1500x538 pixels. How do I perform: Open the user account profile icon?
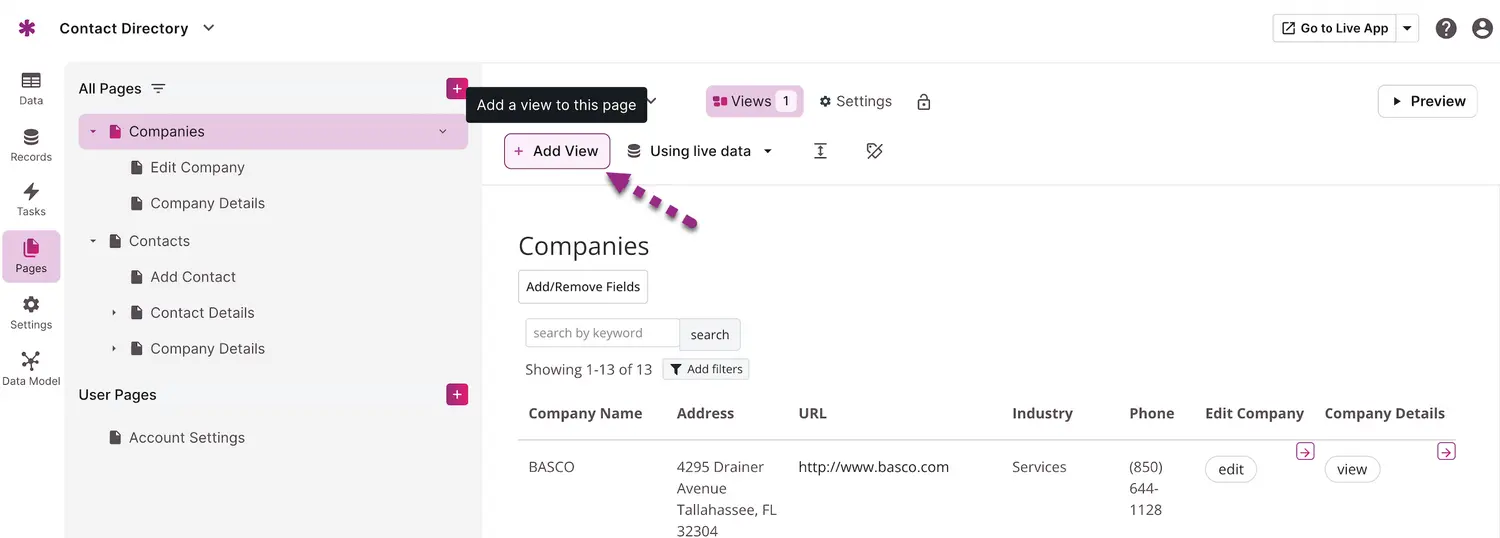[1483, 28]
